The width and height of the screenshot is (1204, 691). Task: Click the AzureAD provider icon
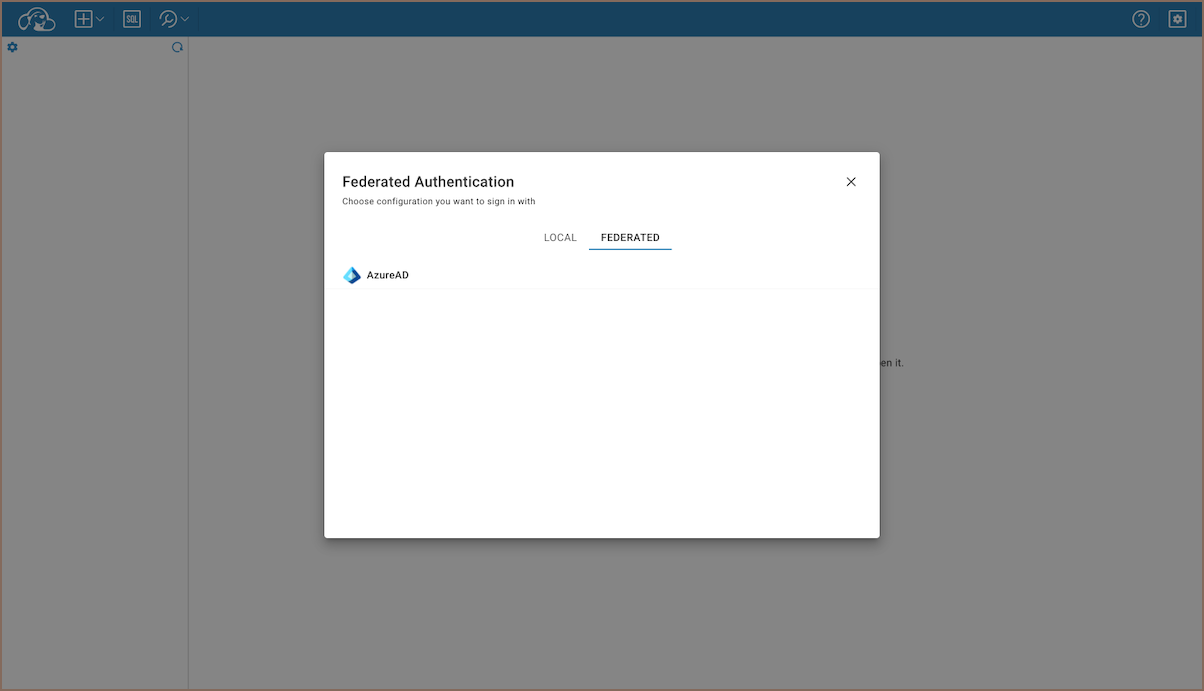tap(352, 275)
